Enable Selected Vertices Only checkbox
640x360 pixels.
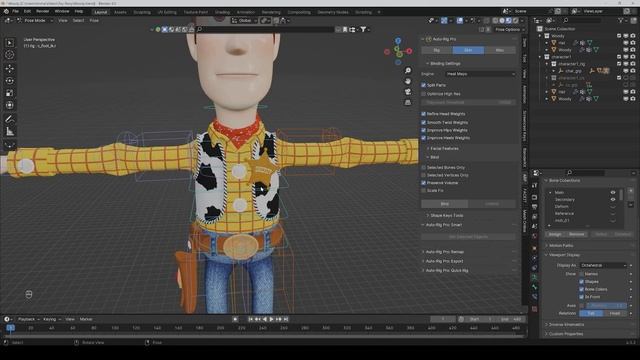pos(424,175)
